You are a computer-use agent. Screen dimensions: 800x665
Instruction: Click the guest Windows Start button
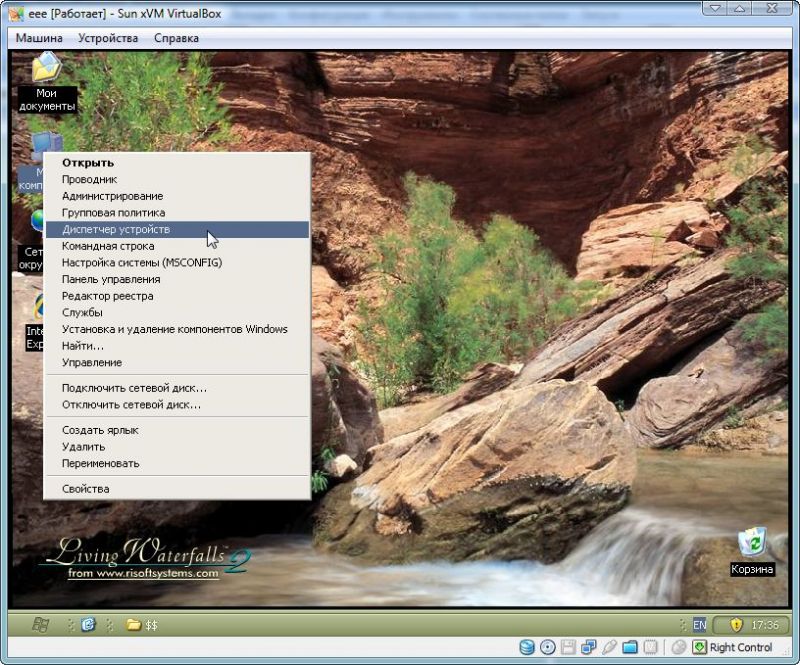click(40, 625)
